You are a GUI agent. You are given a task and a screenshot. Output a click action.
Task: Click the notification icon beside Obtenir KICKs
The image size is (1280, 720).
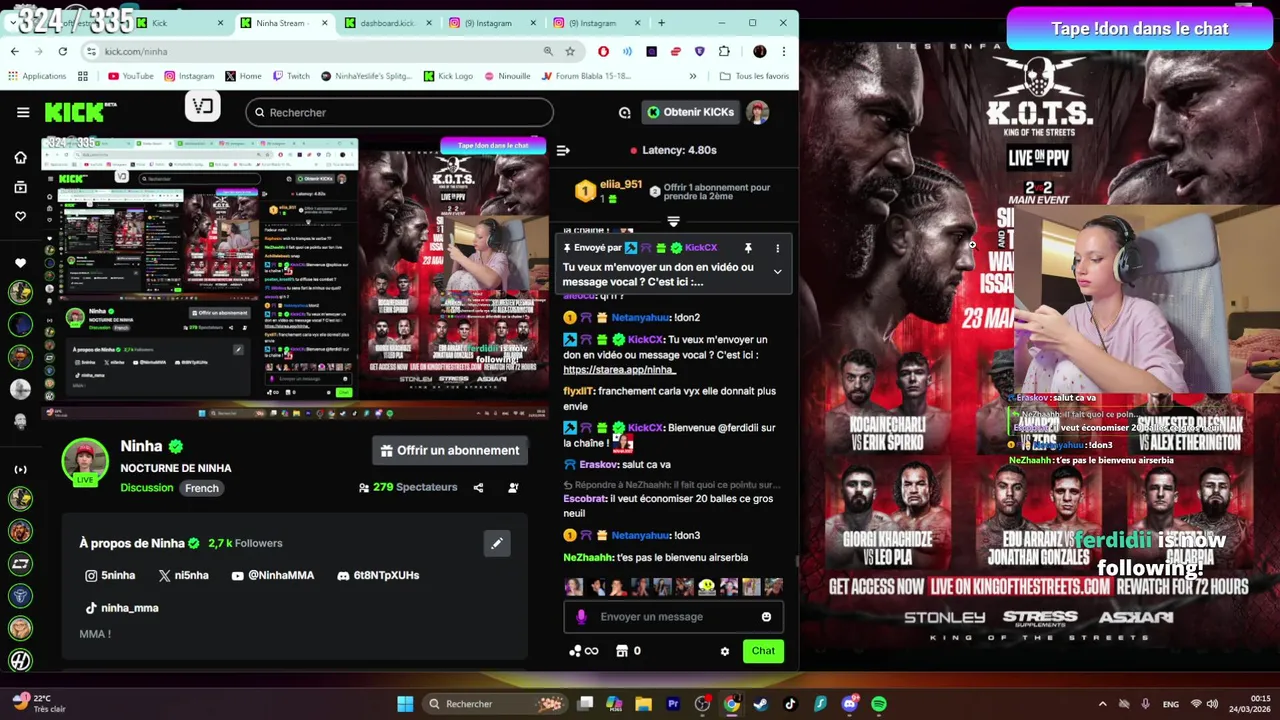625,112
